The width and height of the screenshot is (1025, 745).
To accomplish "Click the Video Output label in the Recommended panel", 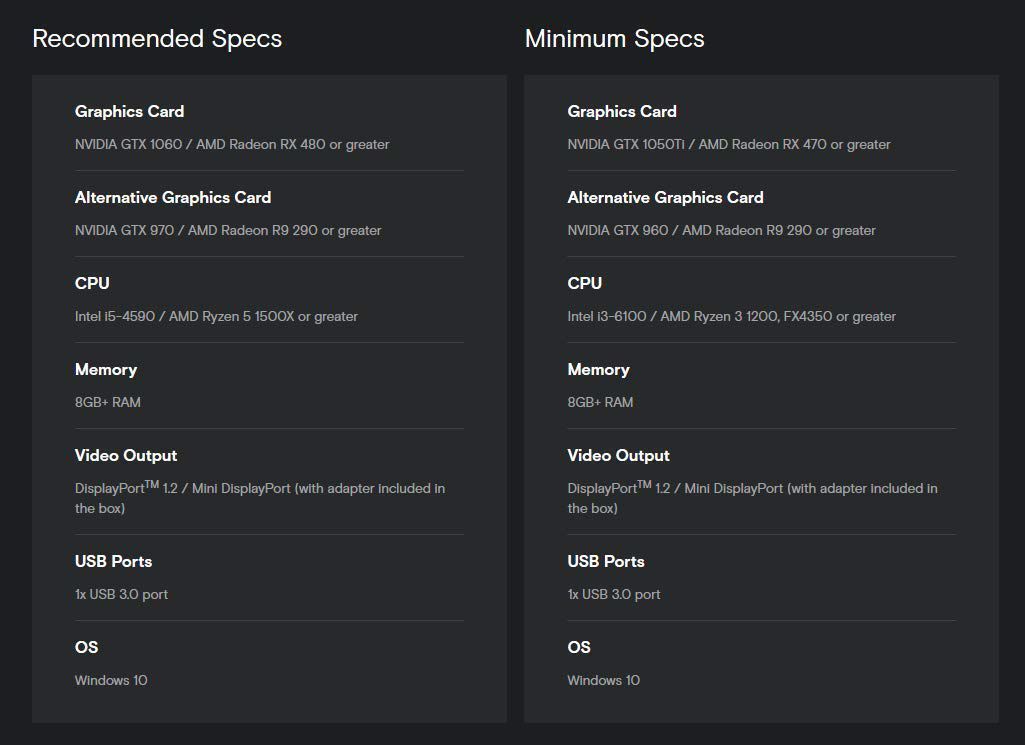I will pos(125,455).
